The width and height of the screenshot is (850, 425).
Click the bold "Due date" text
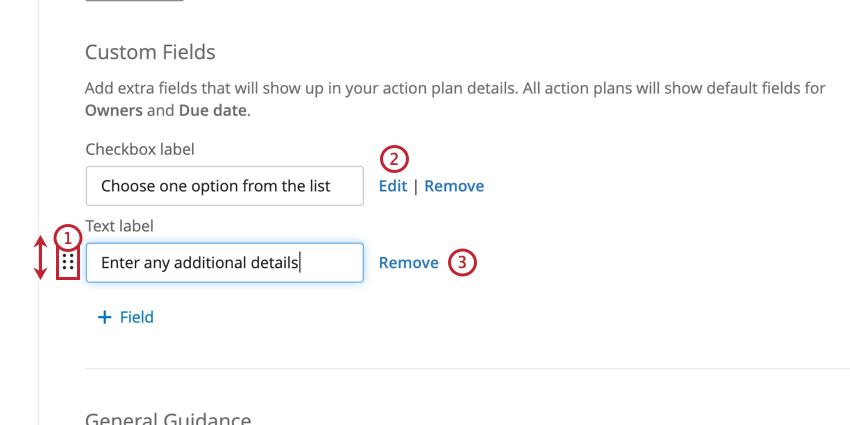pyautogui.click(x=212, y=110)
